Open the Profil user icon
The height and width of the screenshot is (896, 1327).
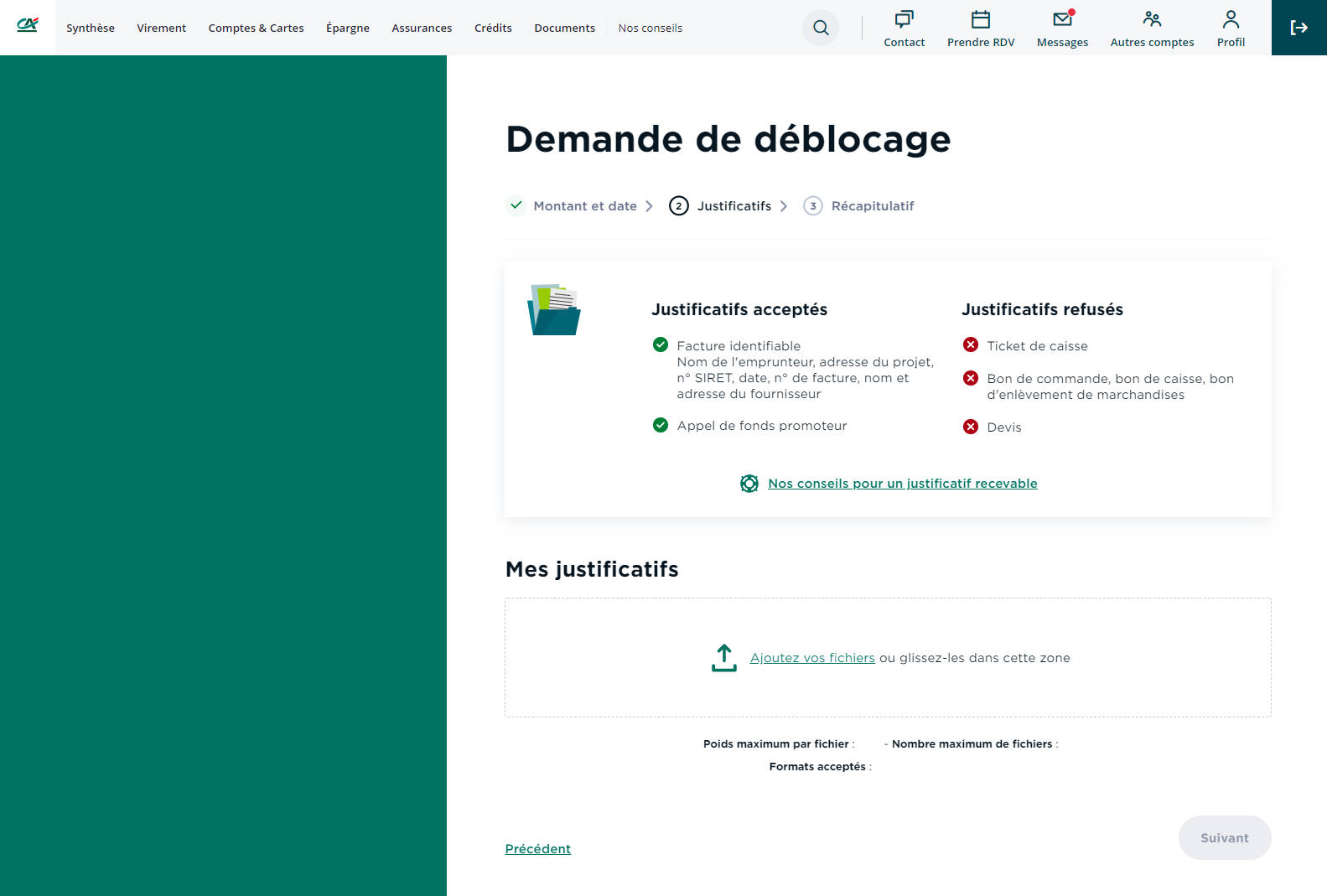coord(1231,19)
